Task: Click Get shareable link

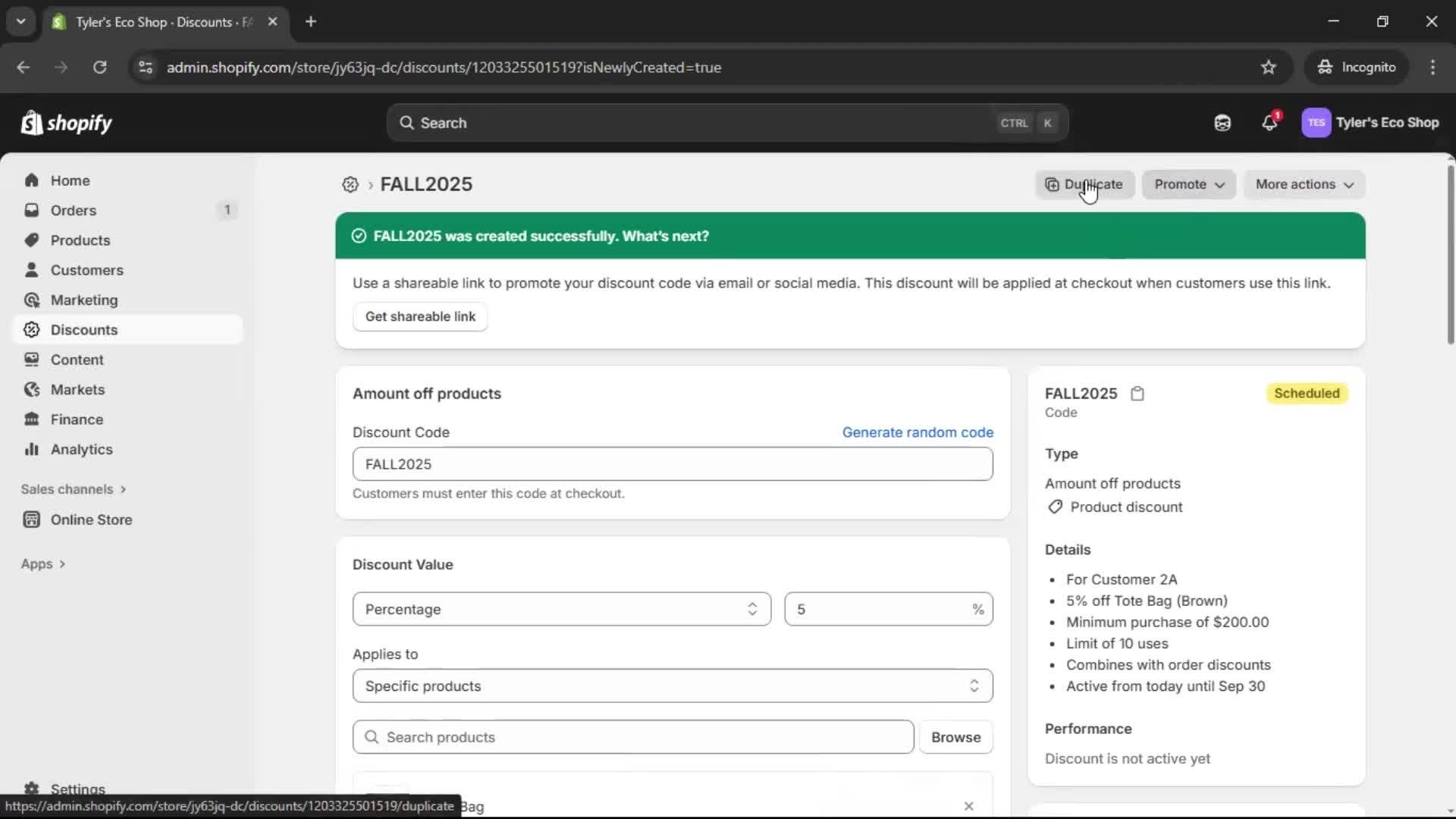Action: click(x=420, y=316)
